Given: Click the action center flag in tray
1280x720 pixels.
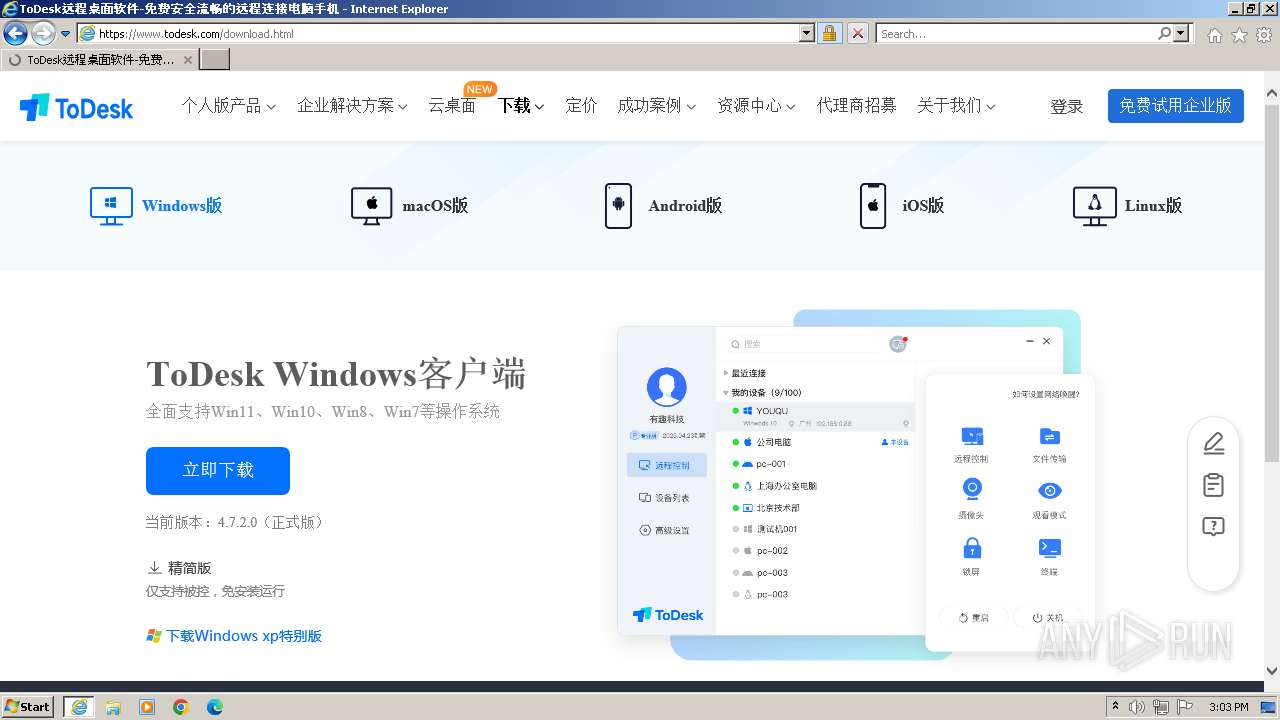Looking at the screenshot, I should coord(1184,707).
